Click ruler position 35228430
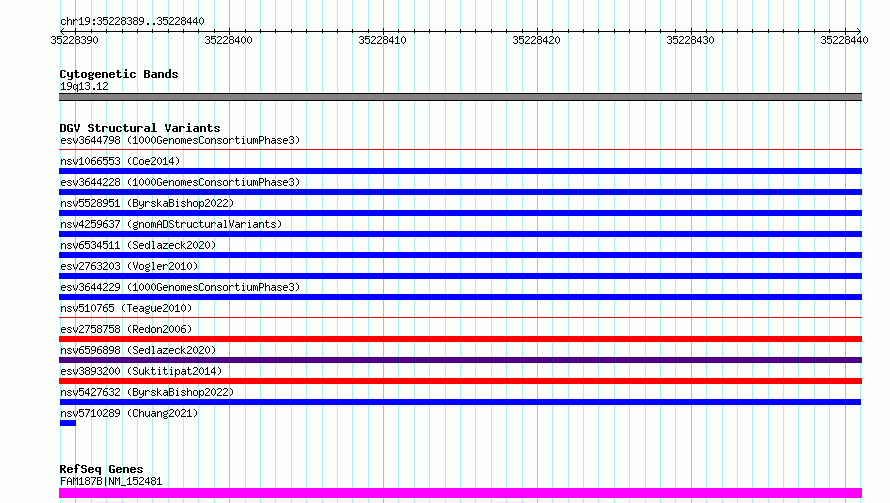The image size is (890, 503). click(690, 40)
